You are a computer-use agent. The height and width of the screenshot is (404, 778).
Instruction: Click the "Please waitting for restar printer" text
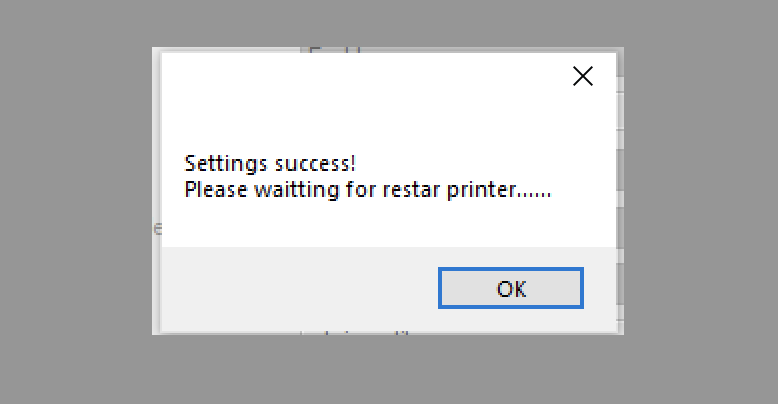367,188
